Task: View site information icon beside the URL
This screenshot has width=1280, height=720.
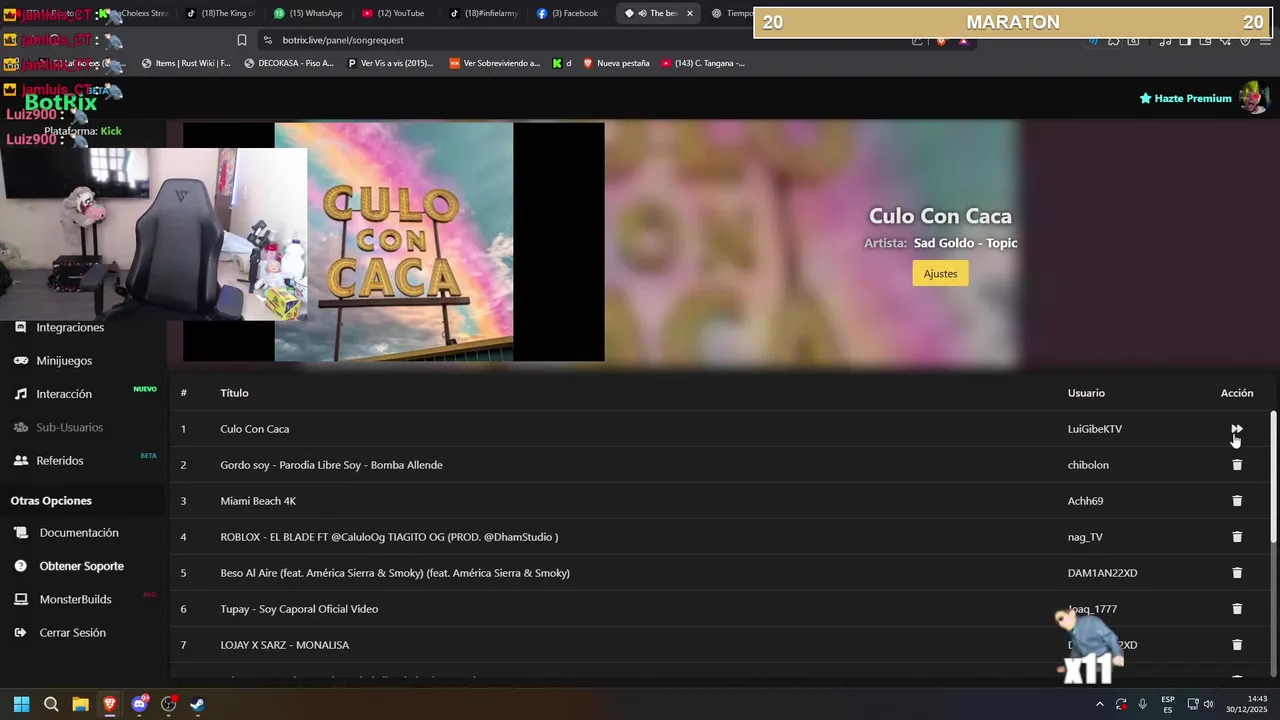Action: click(267, 40)
